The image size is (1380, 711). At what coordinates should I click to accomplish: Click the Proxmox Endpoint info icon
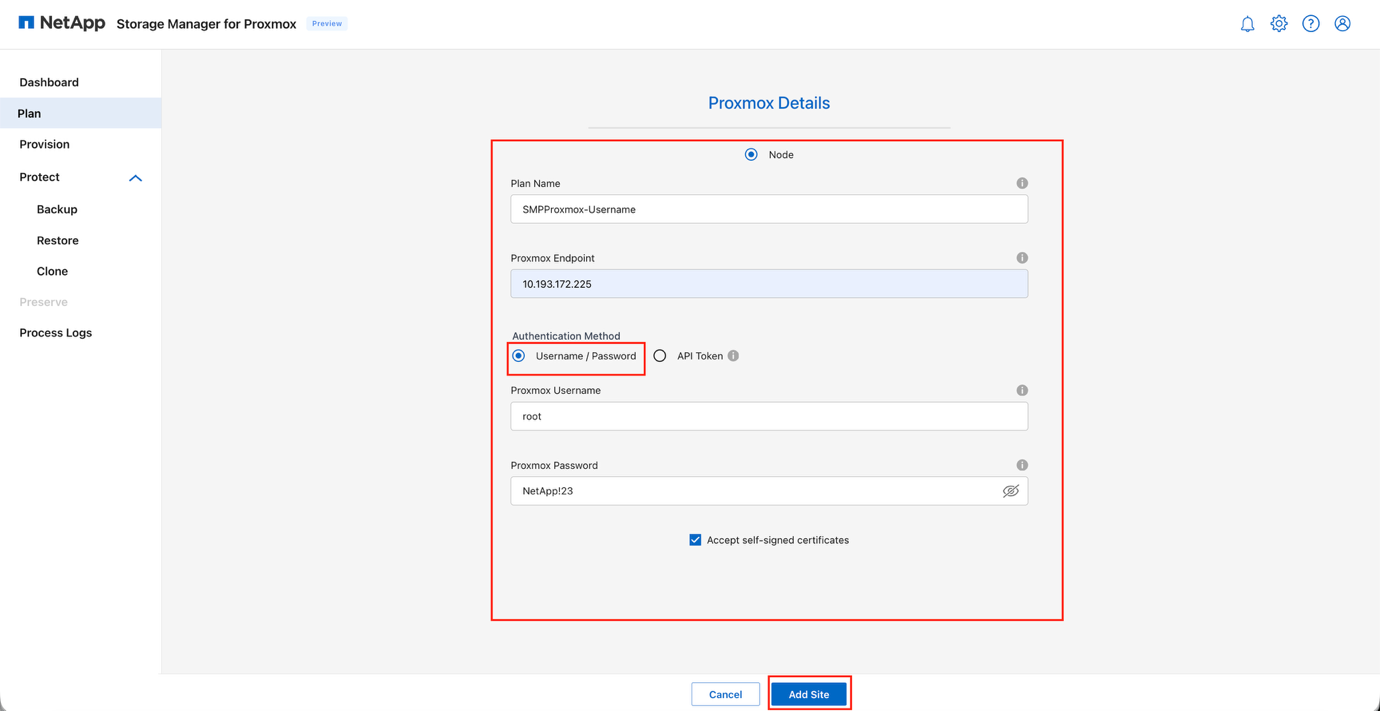tap(1022, 257)
